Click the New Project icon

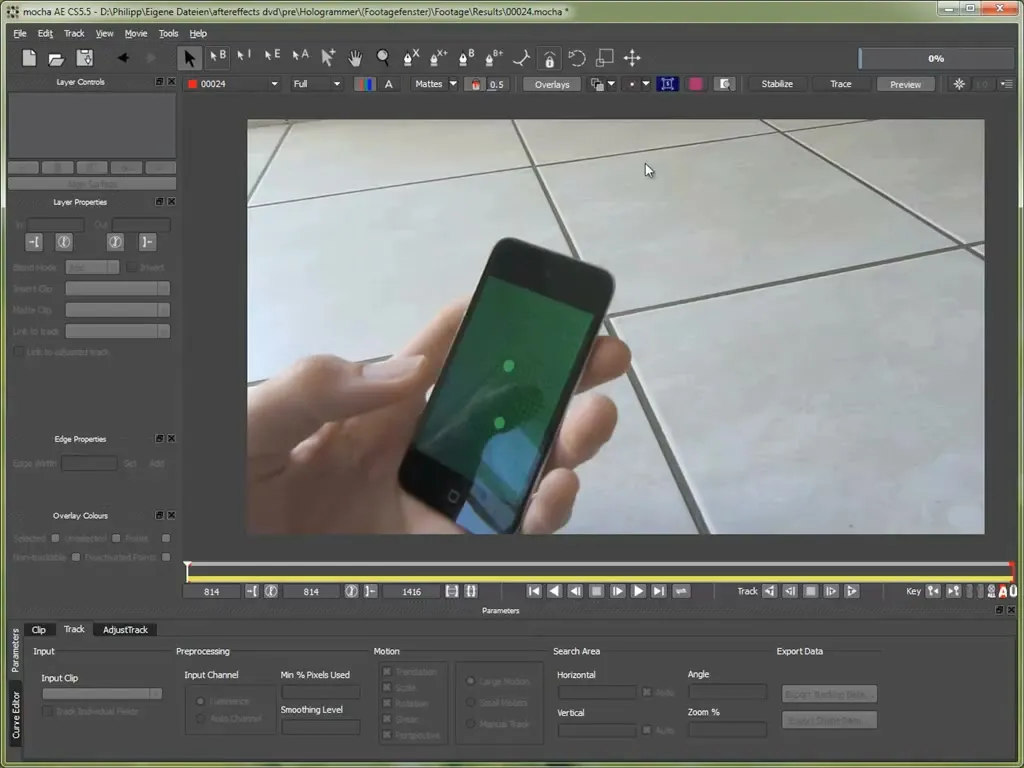30,58
